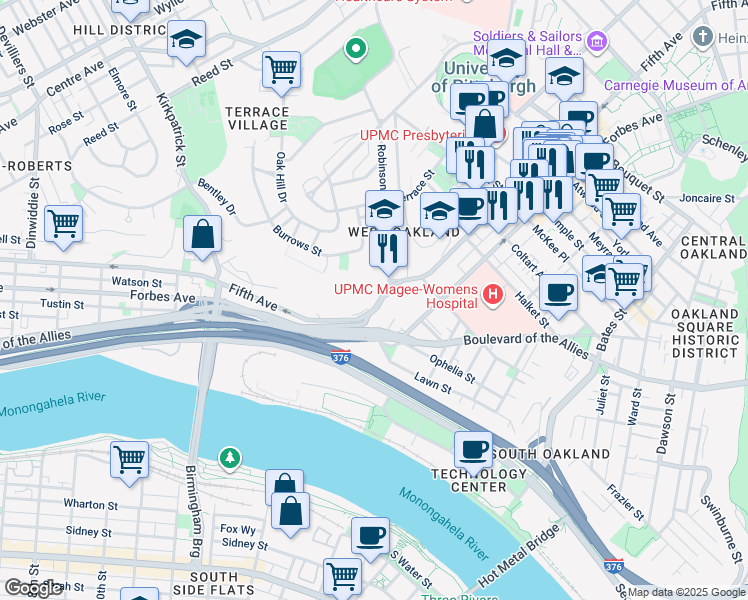The image size is (748, 600).
Task: Select the Ophelia St street label
Action: click(452, 369)
